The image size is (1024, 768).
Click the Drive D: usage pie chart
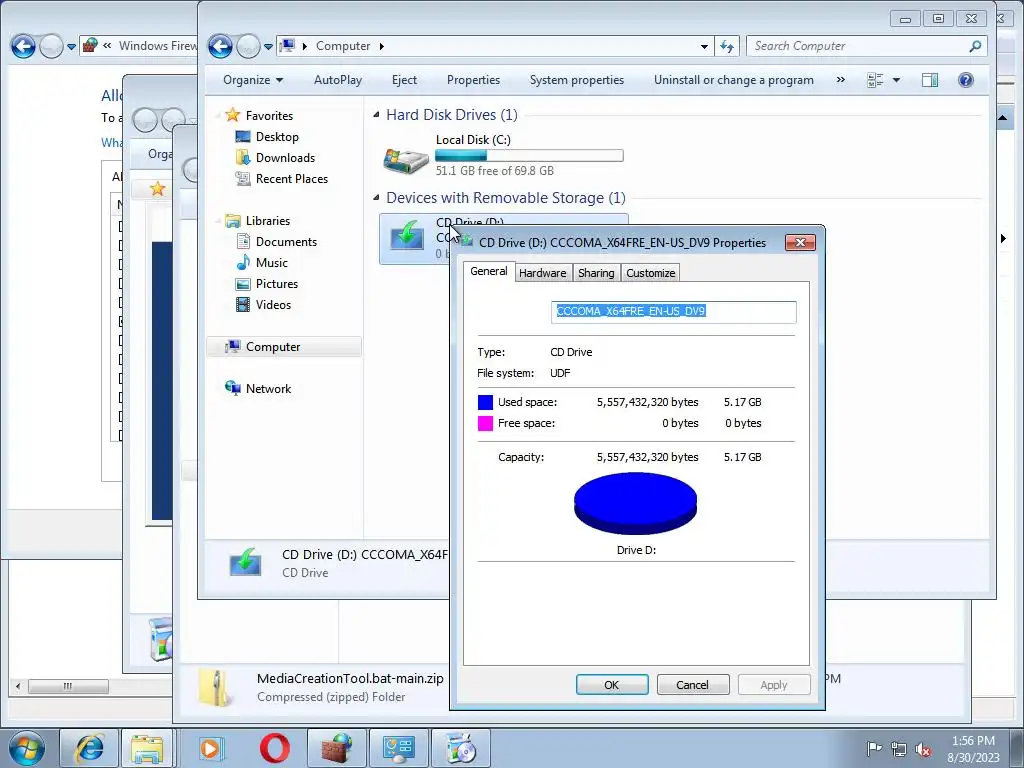click(635, 504)
